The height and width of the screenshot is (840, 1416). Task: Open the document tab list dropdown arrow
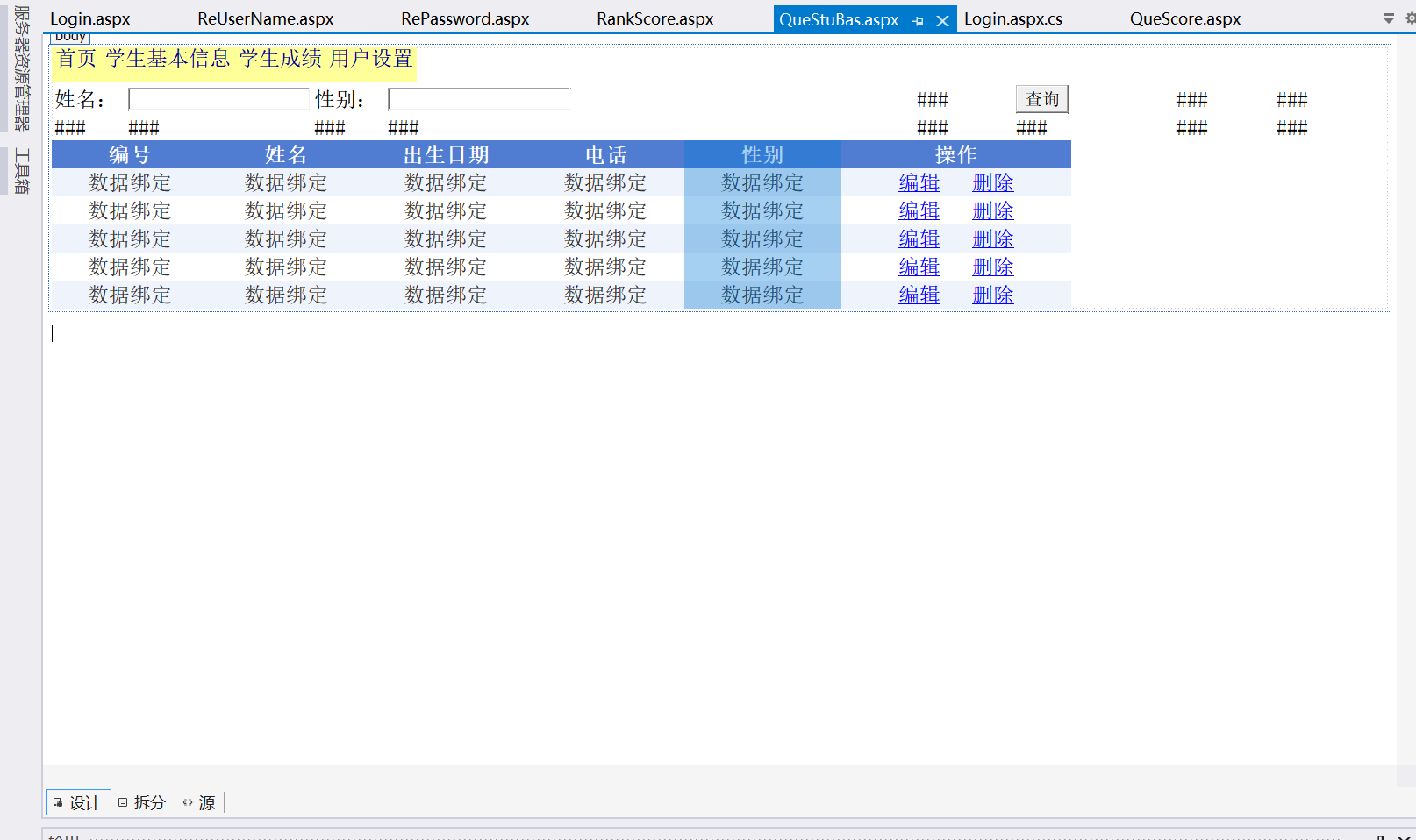pos(1389,18)
